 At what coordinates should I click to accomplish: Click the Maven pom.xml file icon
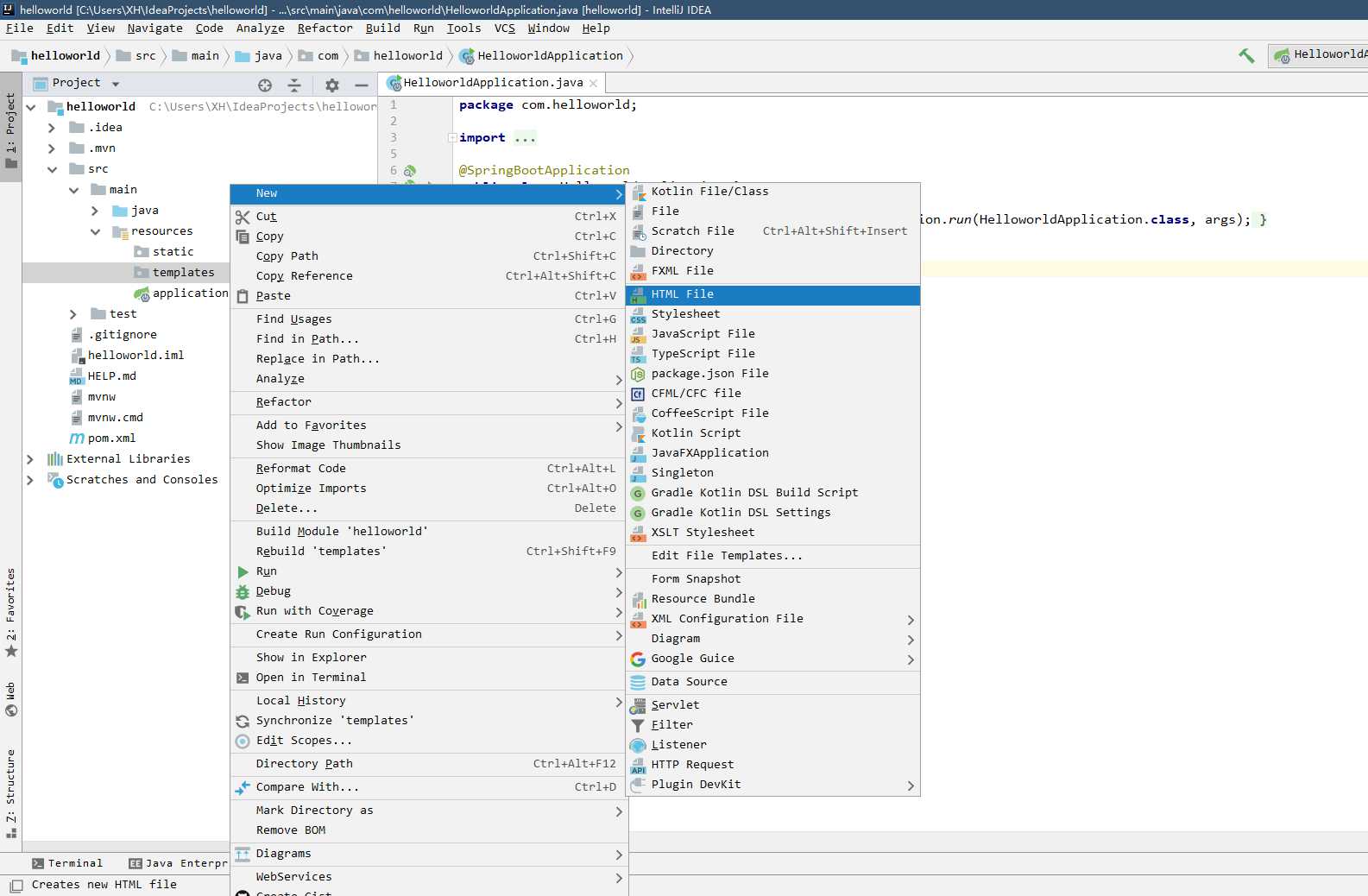click(x=77, y=439)
